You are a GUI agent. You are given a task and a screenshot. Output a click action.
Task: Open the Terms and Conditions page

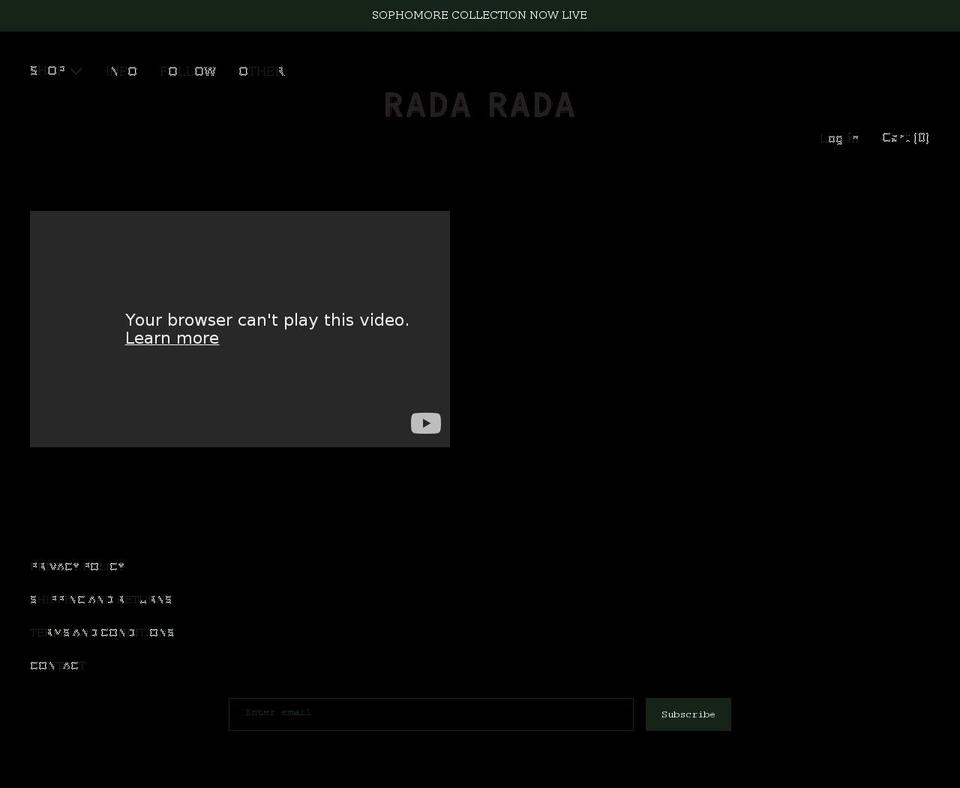102,632
